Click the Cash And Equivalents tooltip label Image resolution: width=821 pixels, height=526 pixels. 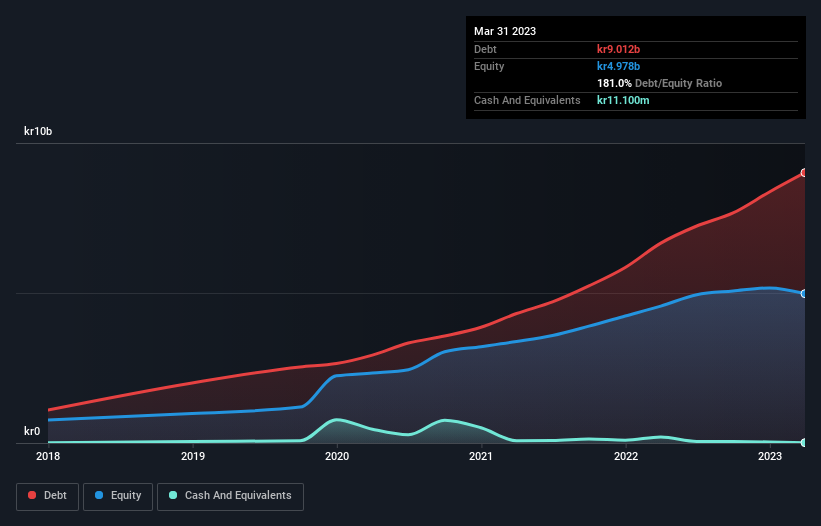[527, 100]
